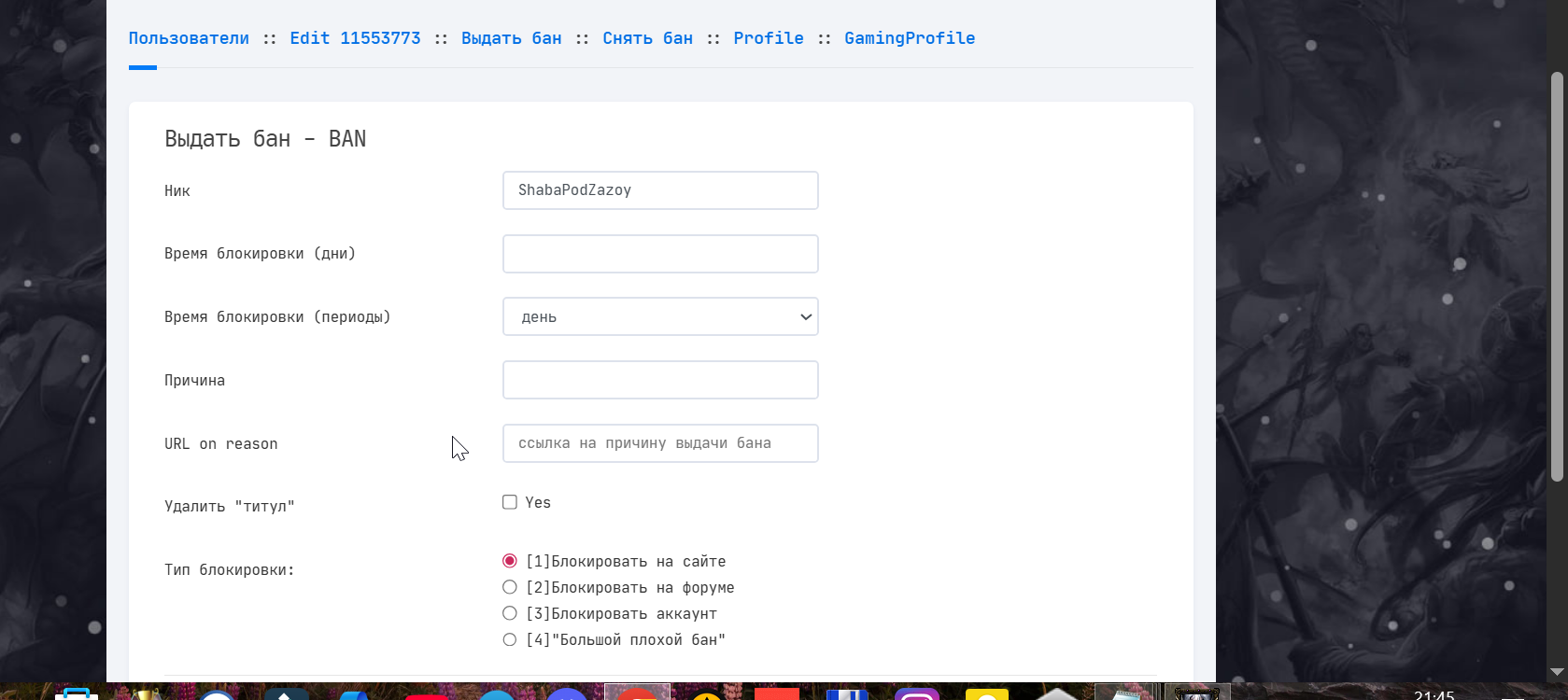The width and height of the screenshot is (1568, 700).
Task: Click the Причина input field
Action: [x=660, y=380]
